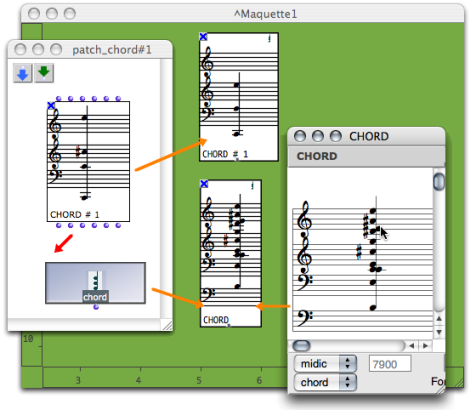Click the 'CHORD # 1' label in the maquette box
Viewport: 476px width, 410px height.
click(x=225, y=154)
